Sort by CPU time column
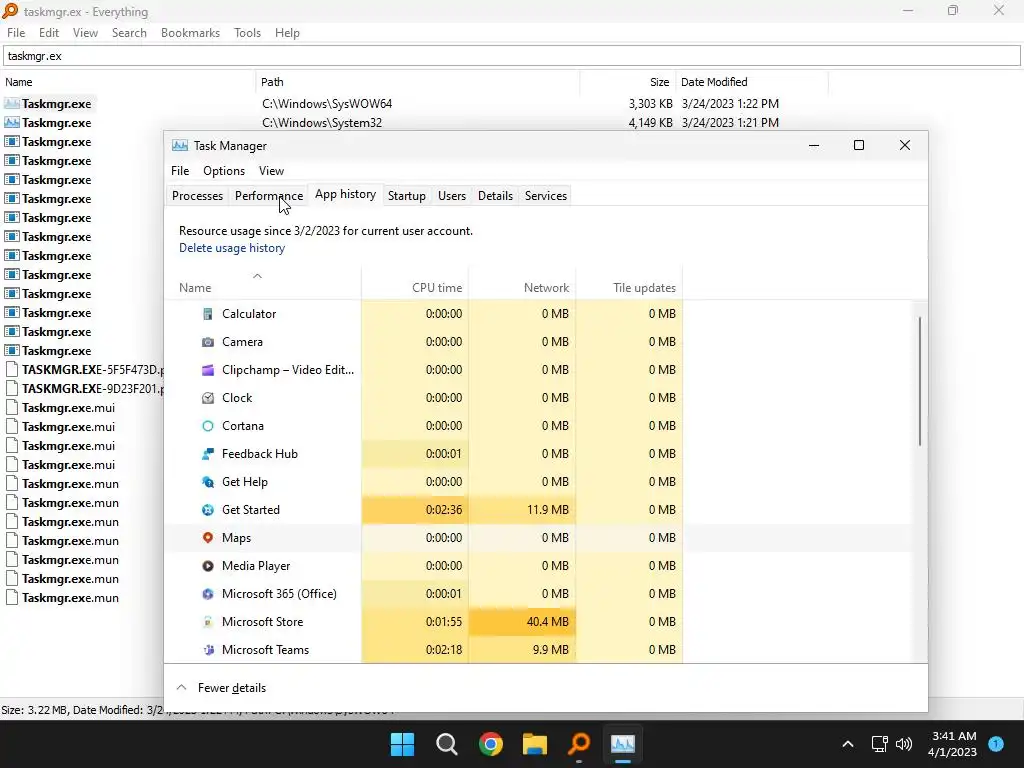 point(437,288)
